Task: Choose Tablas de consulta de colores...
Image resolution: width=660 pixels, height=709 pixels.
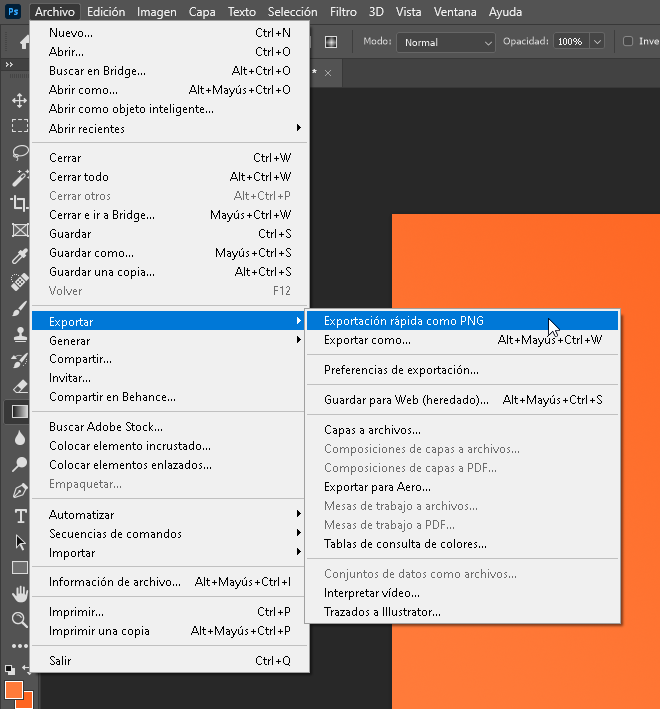Action: point(462,544)
